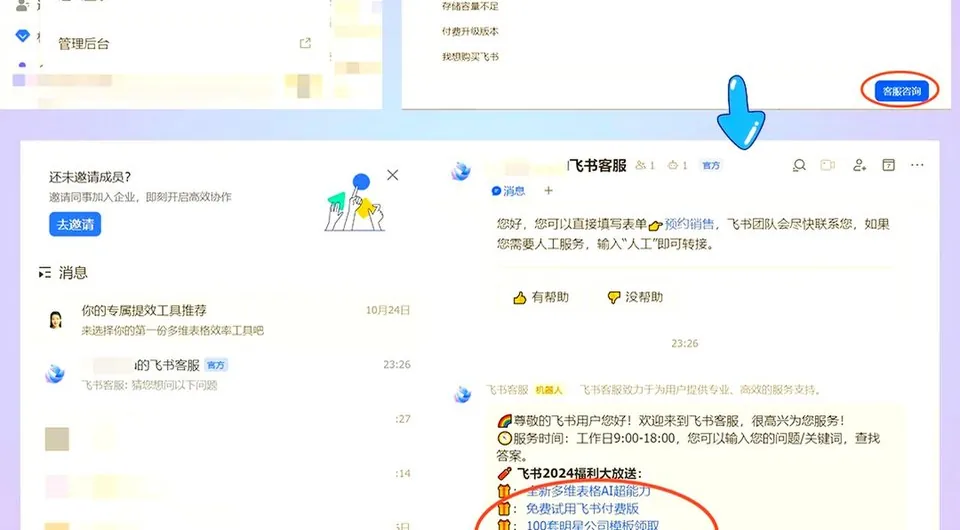
Task: Open the 飞书客服 chat in message list
Action: click(227, 374)
